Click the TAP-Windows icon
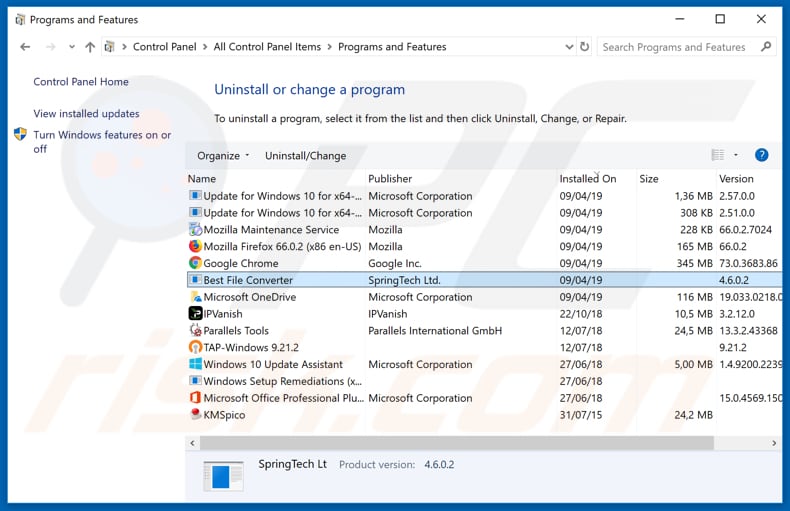The height and width of the screenshot is (511, 790). (195, 347)
